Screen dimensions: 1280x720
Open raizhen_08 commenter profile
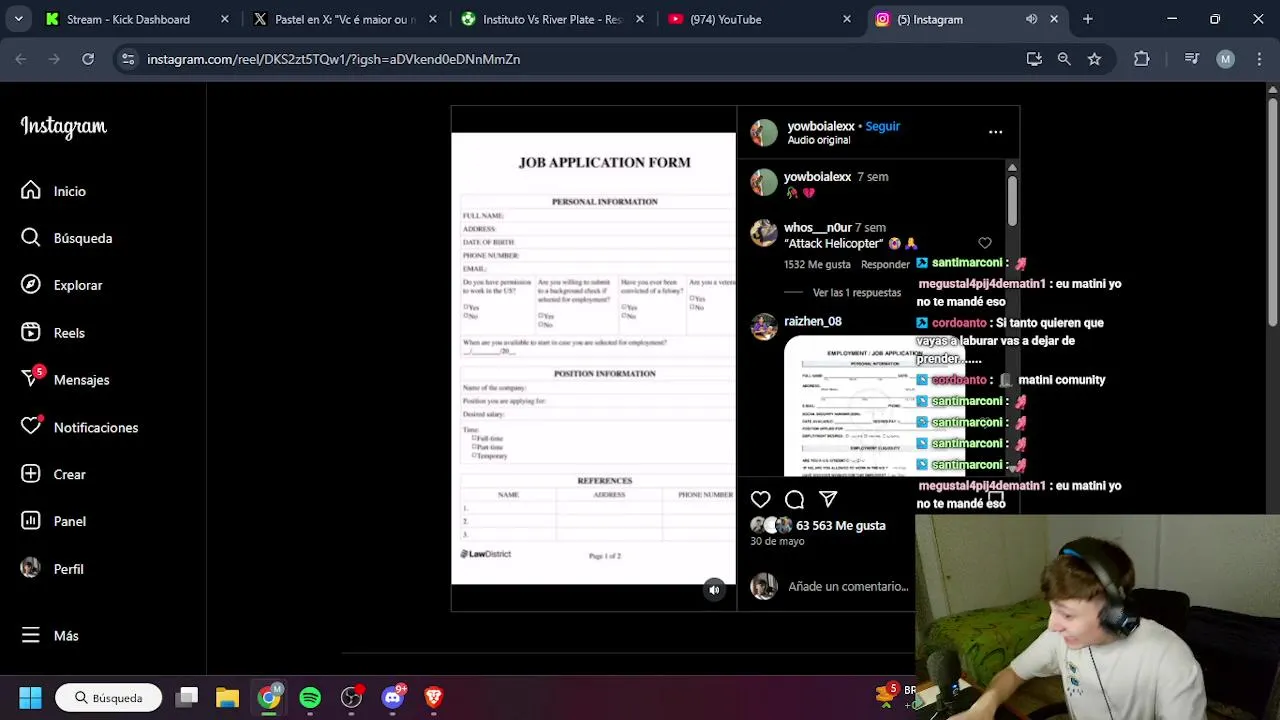pos(812,321)
